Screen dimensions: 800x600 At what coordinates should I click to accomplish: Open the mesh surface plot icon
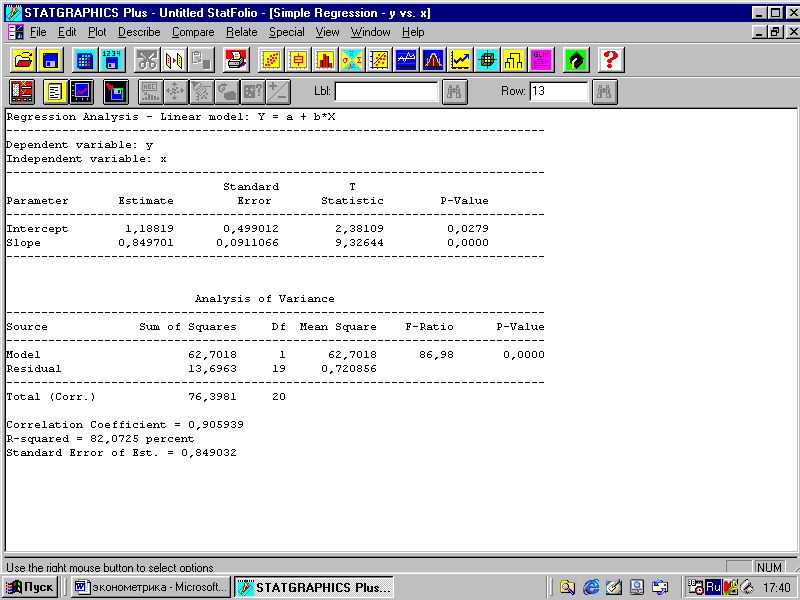pos(487,60)
